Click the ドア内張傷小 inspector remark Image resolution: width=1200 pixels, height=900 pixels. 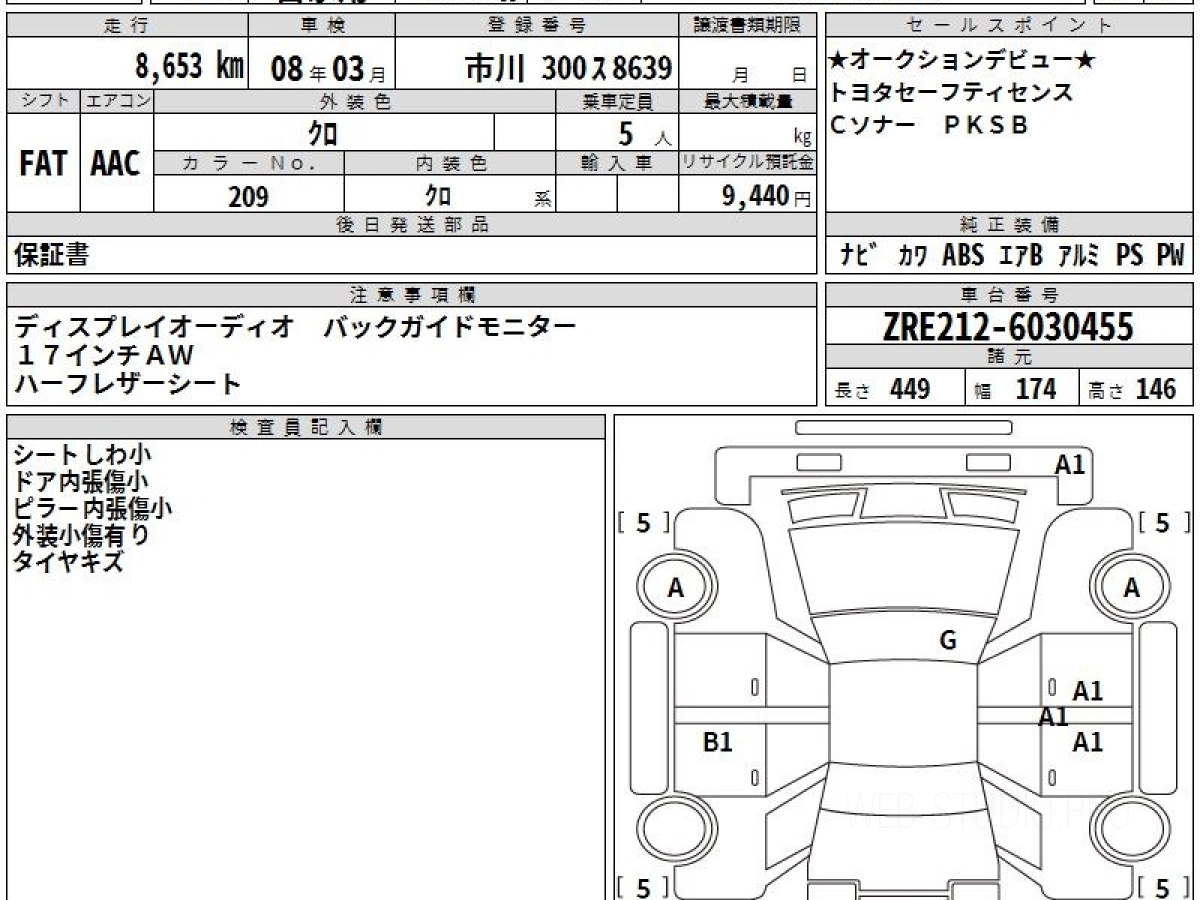[82, 482]
